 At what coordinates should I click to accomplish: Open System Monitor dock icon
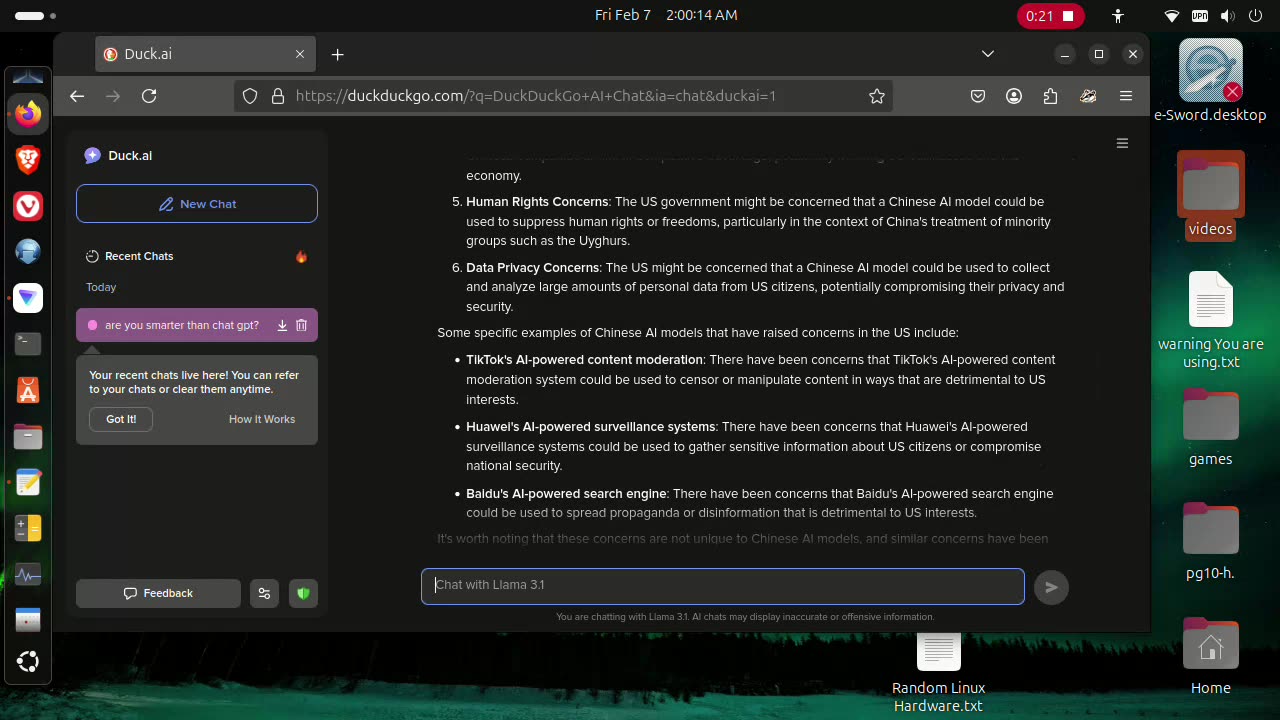[x=28, y=575]
